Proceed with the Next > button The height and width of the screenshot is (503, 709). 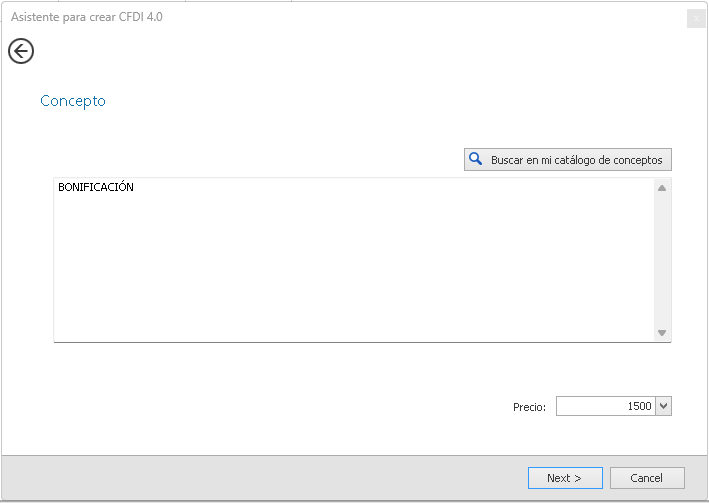(x=565, y=478)
